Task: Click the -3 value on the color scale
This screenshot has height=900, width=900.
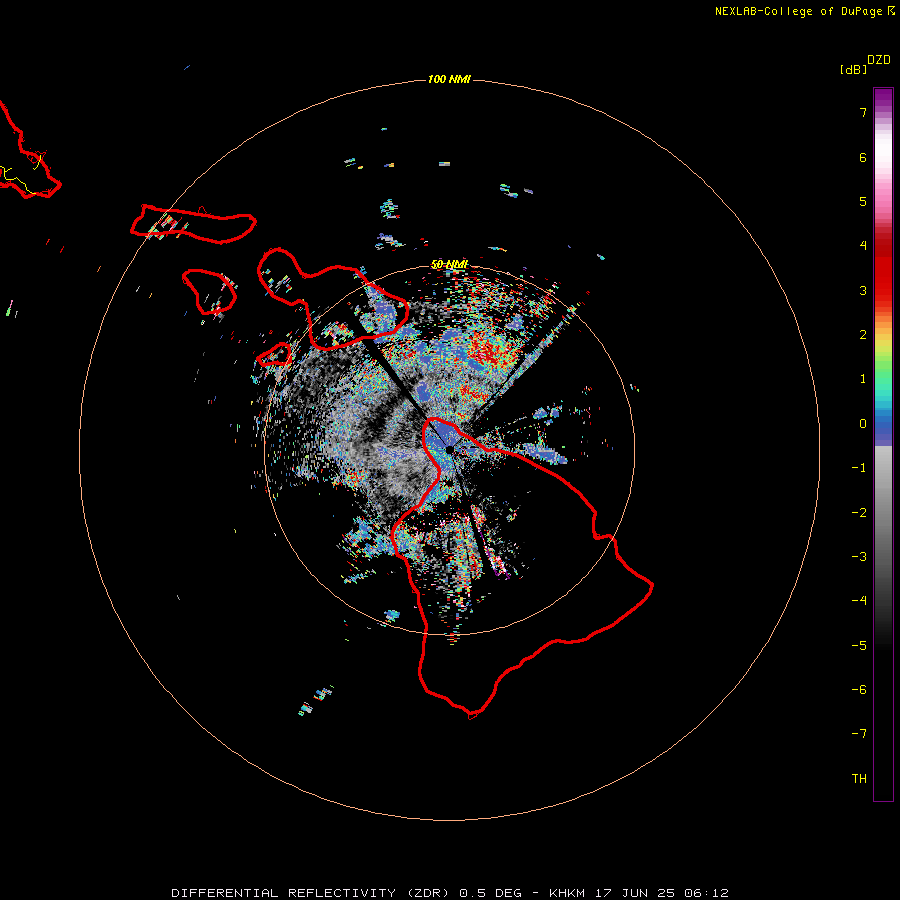Action: pos(859,557)
